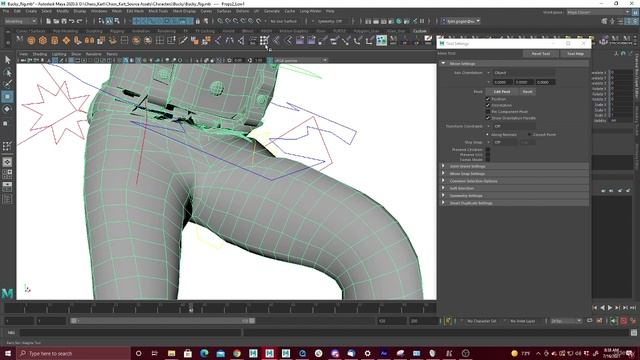Collapse the Move Settings section
640x360 pixels.
(x=514, y=64)
